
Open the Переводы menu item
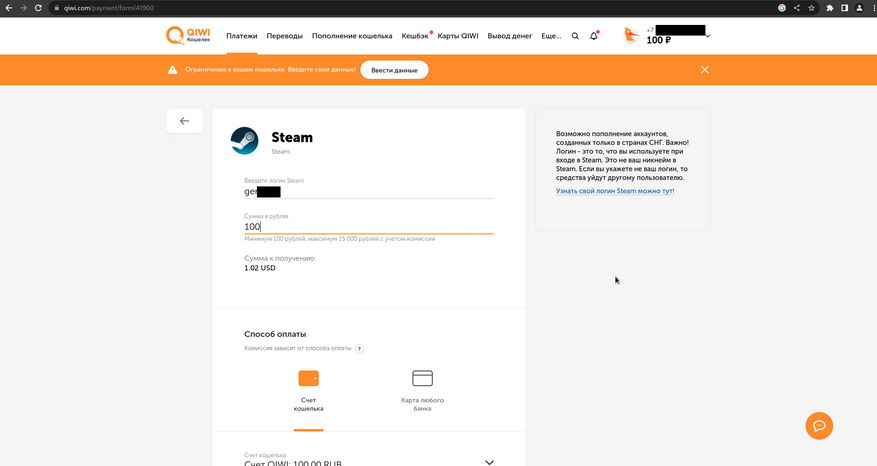click(284, 36)
